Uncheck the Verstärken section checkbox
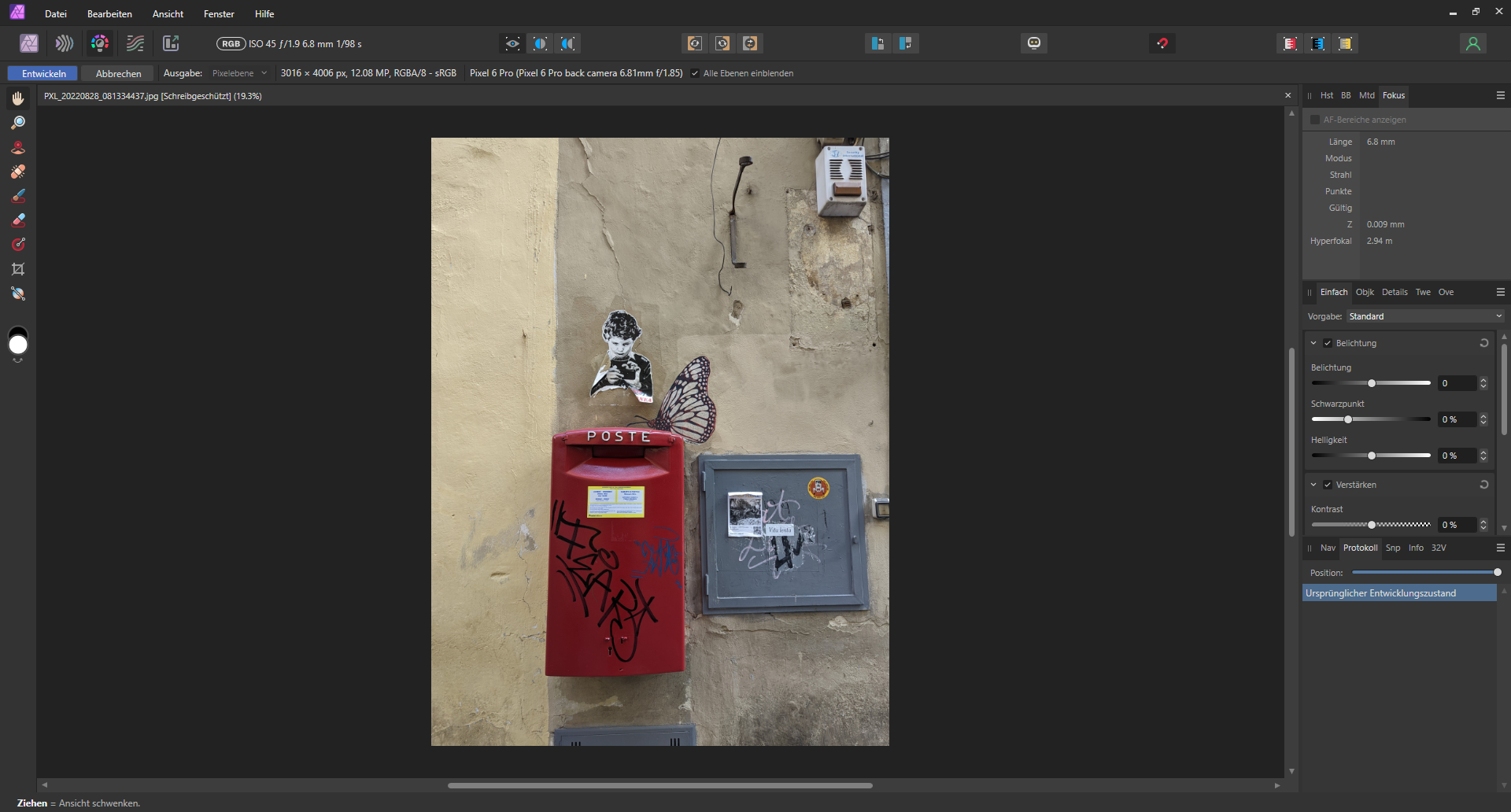This screenshot has height=812, width=1511. click(x=1328, y=485)
